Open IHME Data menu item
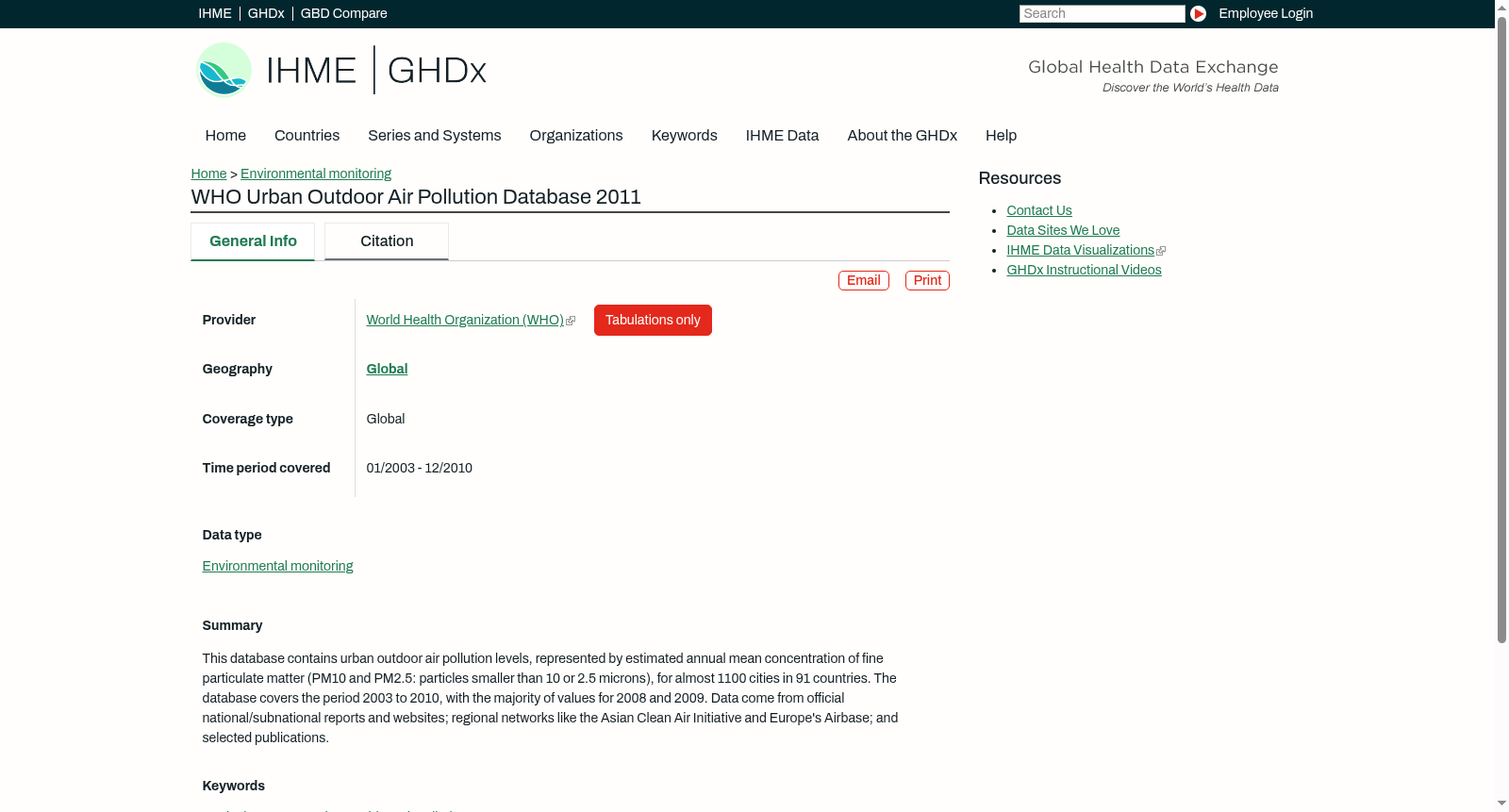Image resolution: width=1509 pixels, height=812 pixels. [783, 136]
